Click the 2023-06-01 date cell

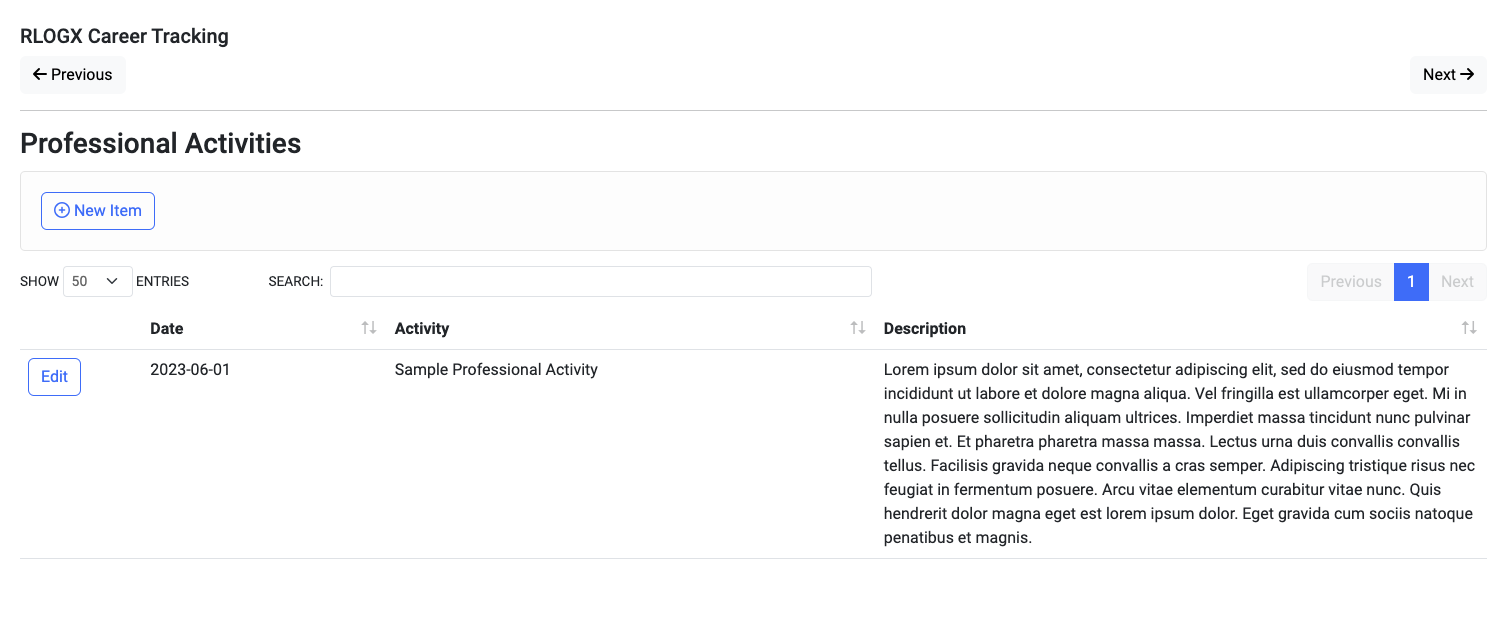point(190,370)
